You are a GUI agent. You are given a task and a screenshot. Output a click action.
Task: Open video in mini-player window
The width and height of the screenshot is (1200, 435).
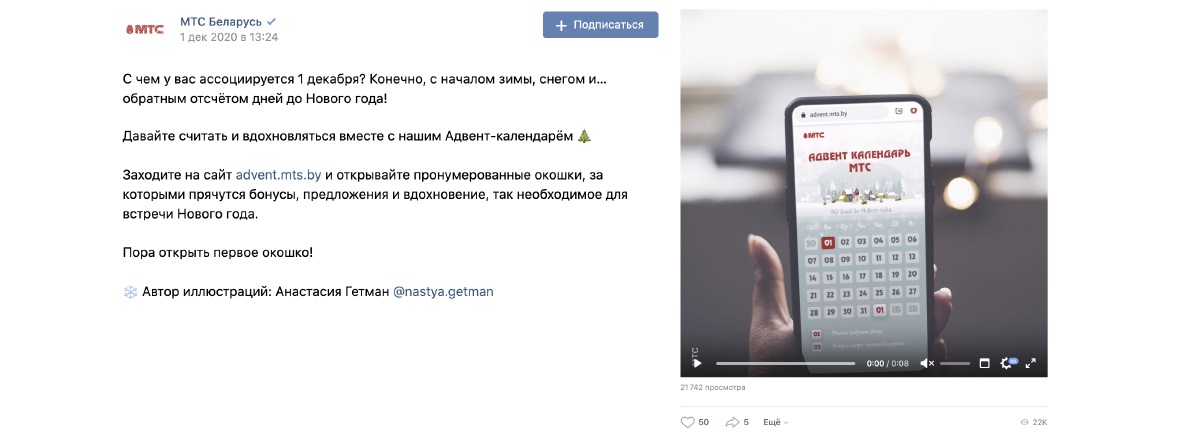pos(984,363)
